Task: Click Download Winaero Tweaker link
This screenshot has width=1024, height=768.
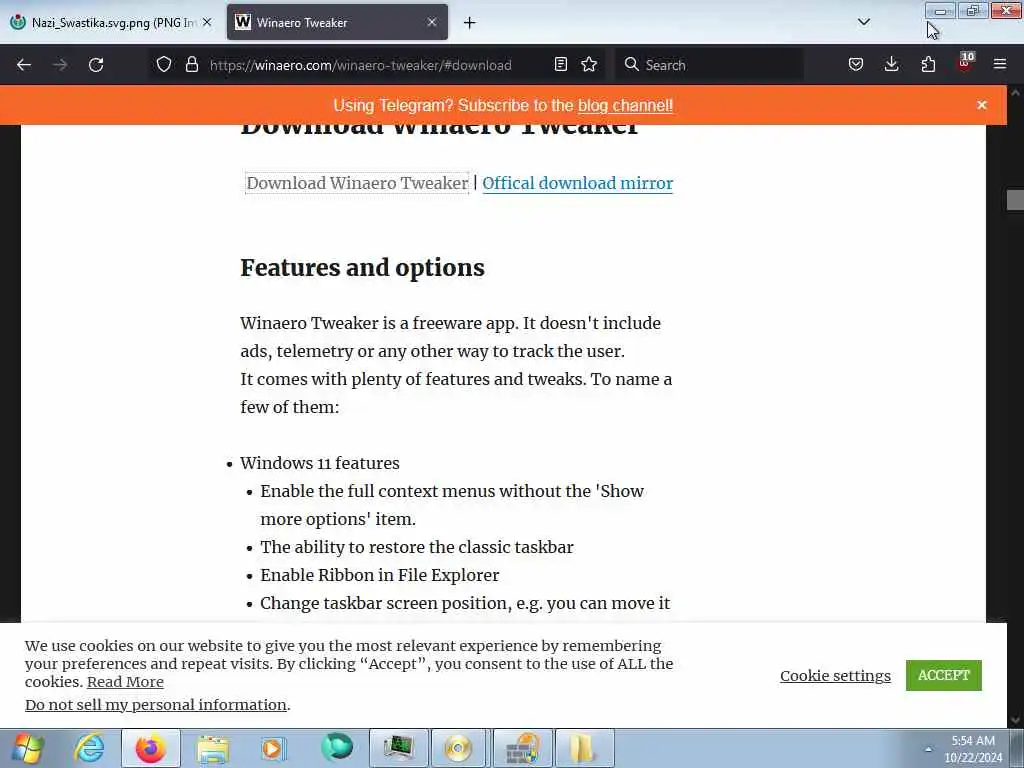Action: pyautogui.click(x=357, y=183)
